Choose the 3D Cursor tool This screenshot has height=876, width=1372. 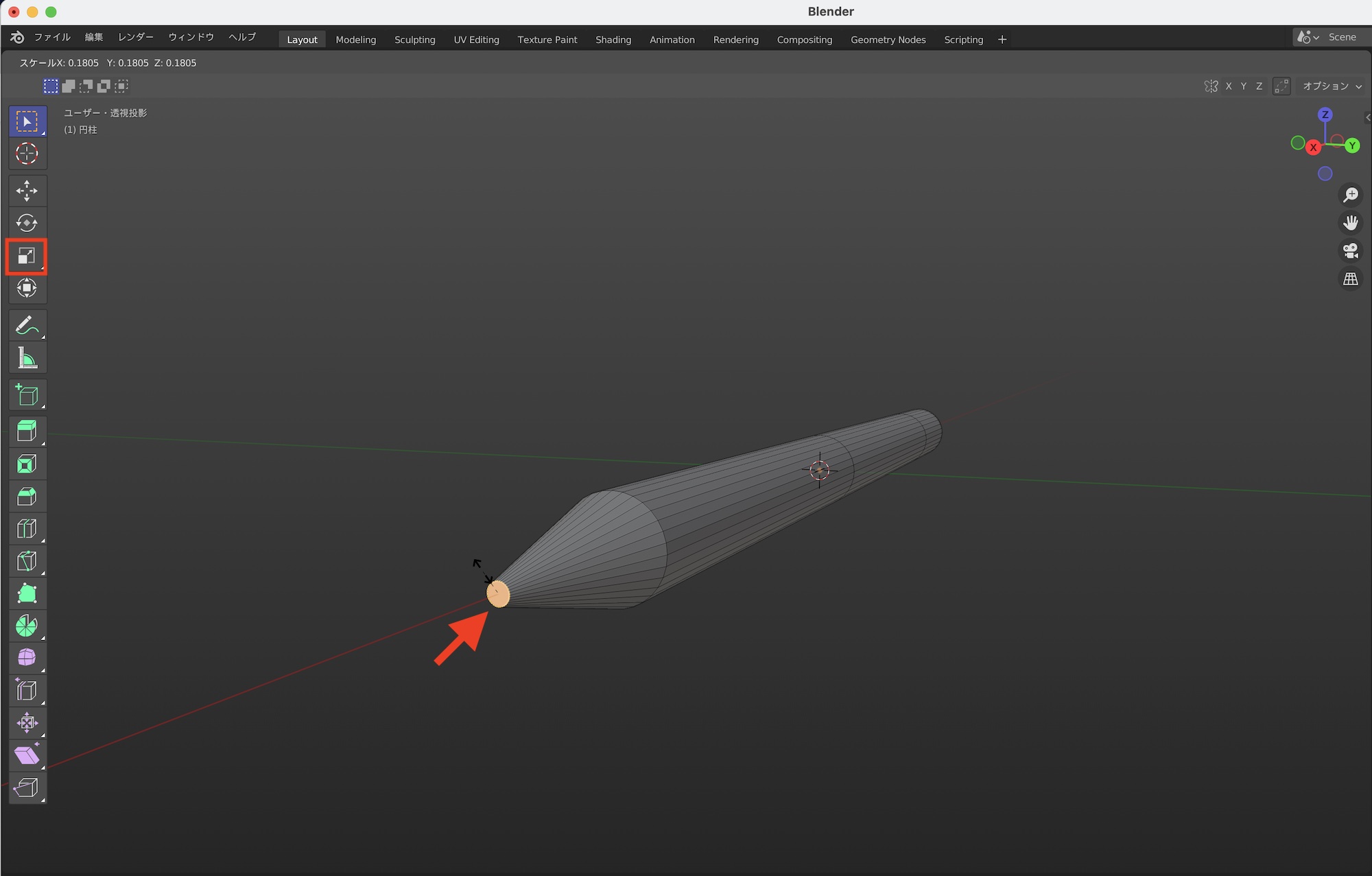click(27, 154)
